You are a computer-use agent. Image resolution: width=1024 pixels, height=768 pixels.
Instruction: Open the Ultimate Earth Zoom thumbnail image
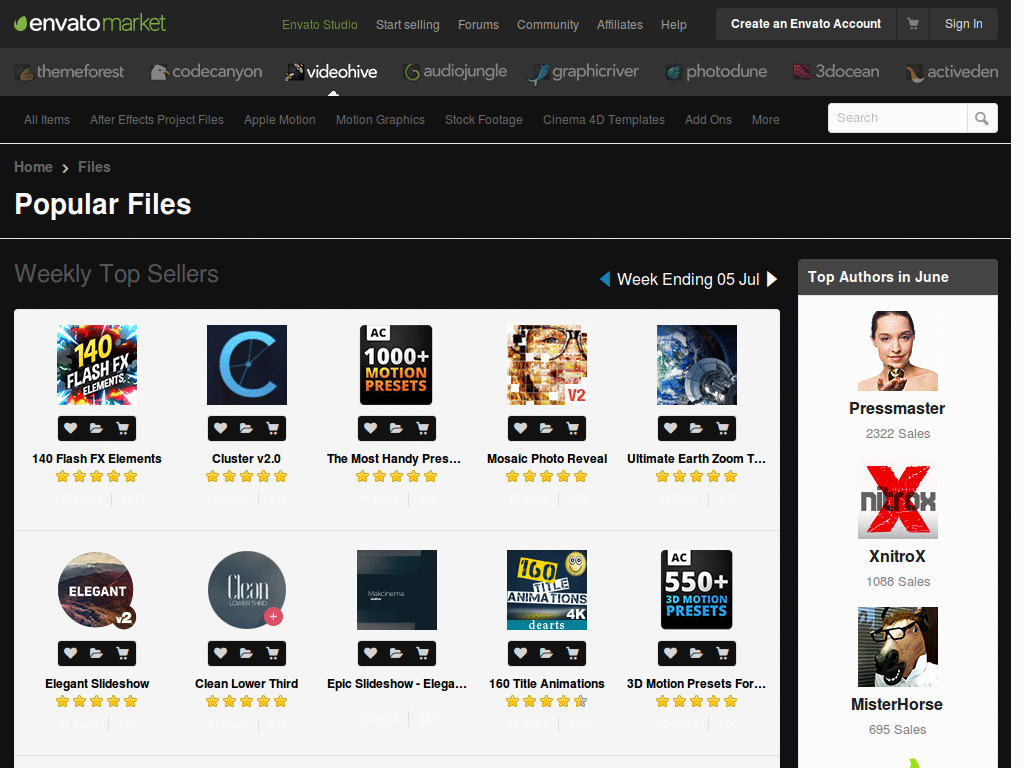696,364
